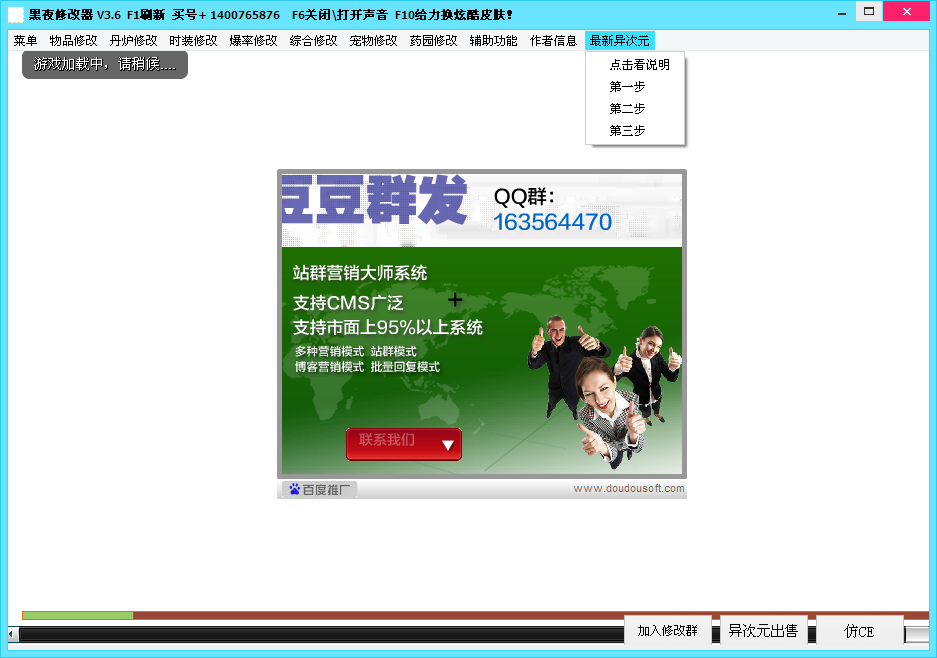The height and width of the screenshot is (658, 937).
Task: Open the www.doudousoft.com link
Action: click(629, 488)
